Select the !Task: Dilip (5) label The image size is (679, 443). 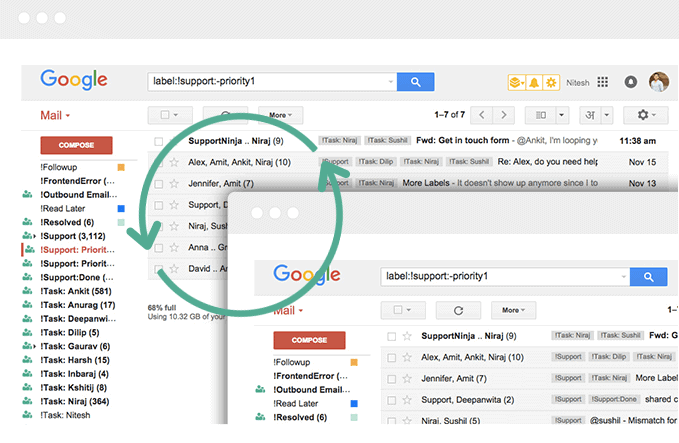coord(70,333)
